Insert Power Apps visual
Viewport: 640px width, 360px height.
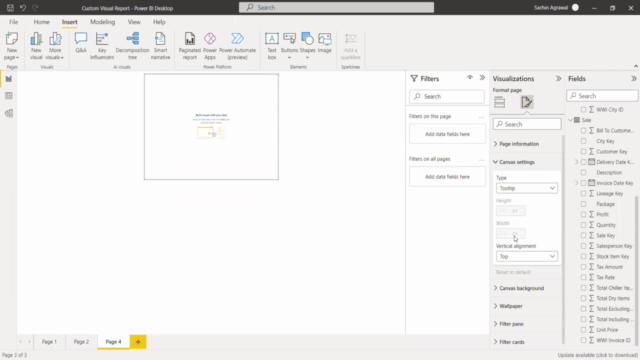coord(210,46)
